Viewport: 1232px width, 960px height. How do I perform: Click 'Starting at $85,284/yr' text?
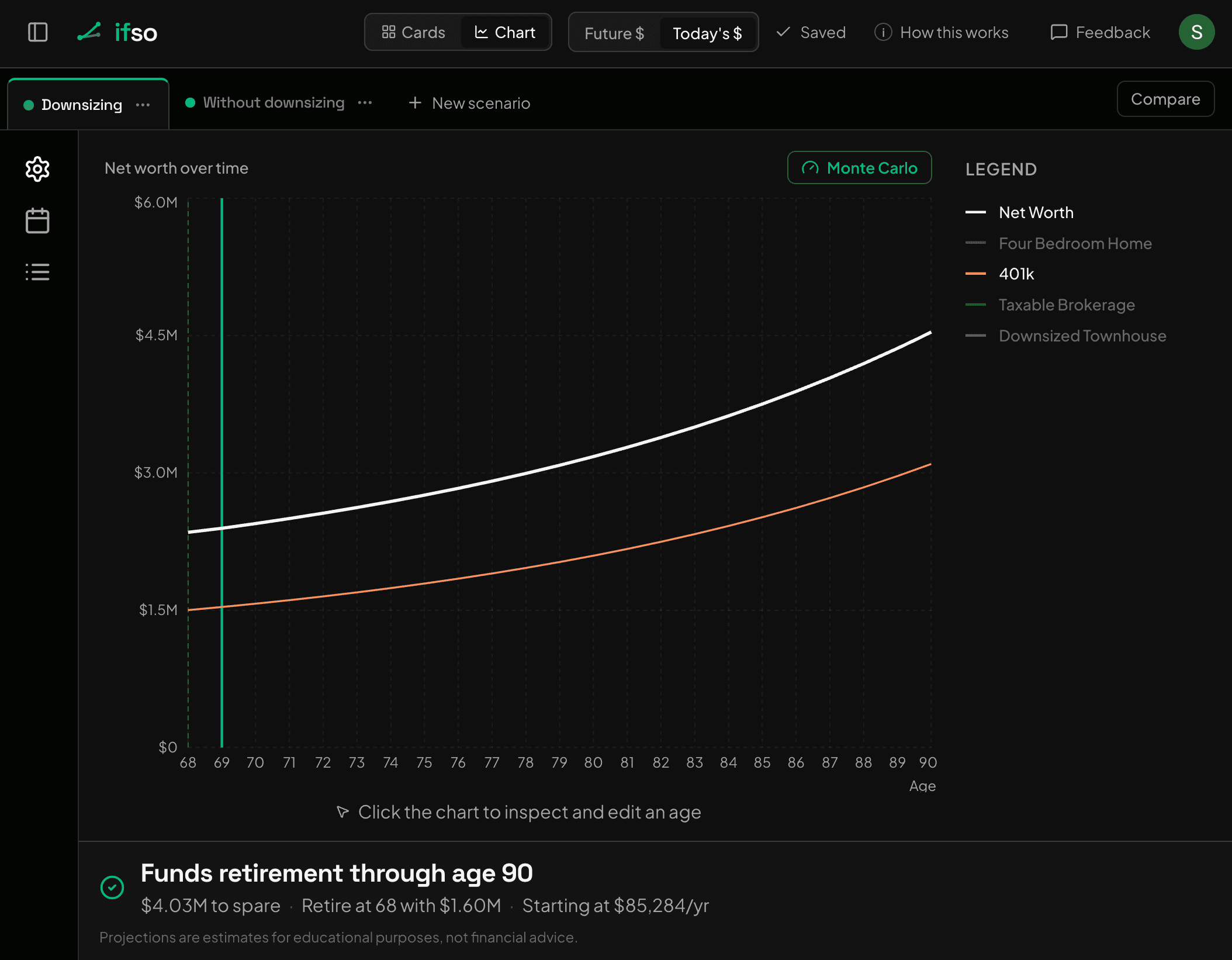[615, 906]
